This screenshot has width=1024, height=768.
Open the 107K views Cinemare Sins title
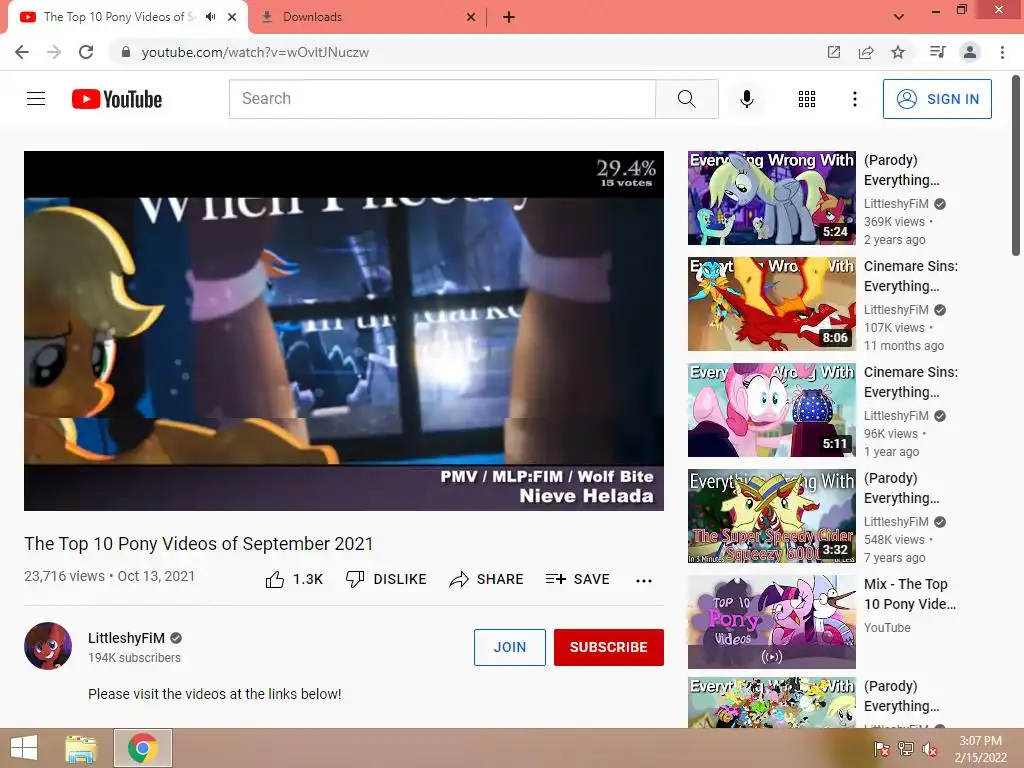(910, 276)
